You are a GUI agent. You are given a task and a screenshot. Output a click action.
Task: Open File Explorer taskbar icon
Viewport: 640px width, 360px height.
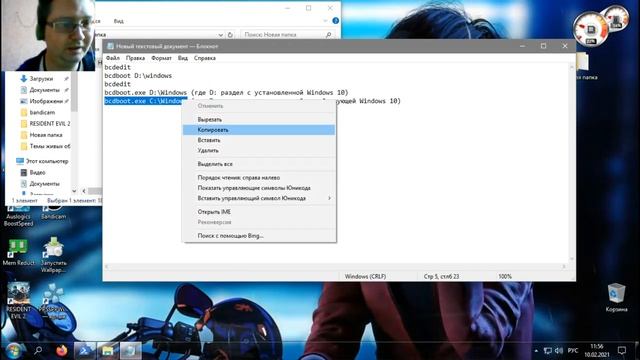tap(107, 351)
